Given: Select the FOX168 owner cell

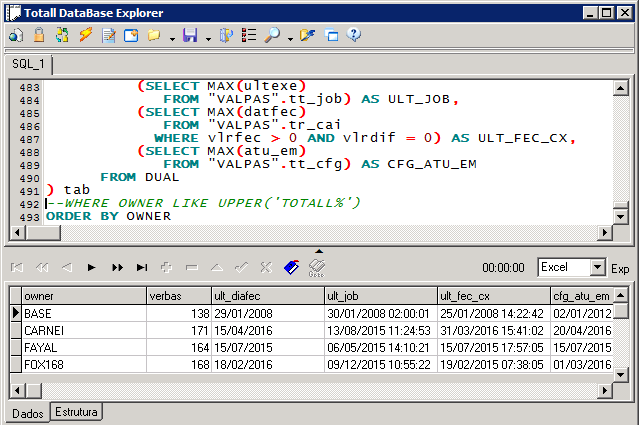Looking at the screenshot, I should pos(84,365).
